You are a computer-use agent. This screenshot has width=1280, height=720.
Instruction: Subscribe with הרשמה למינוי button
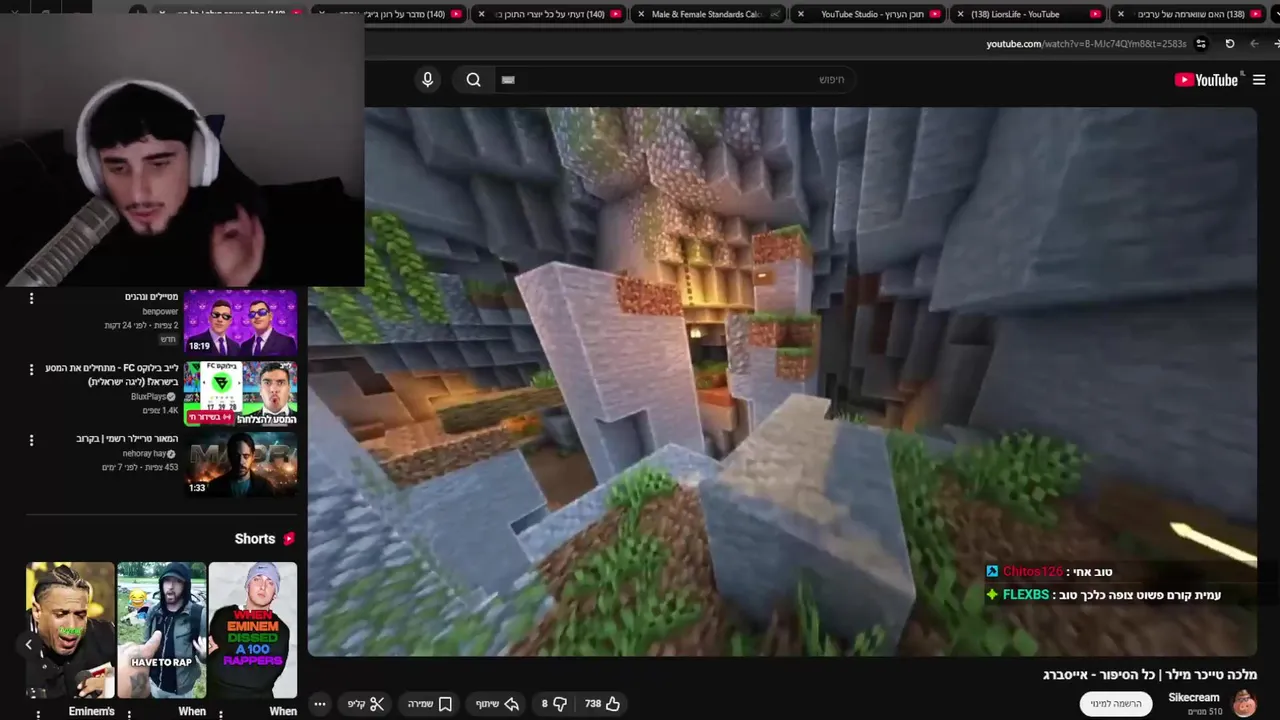point(1116,704)
